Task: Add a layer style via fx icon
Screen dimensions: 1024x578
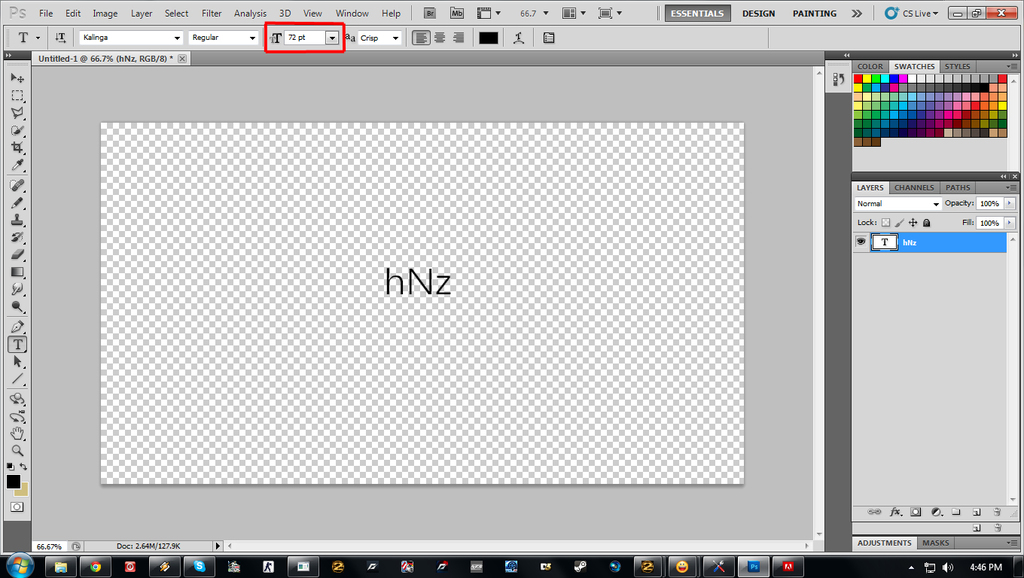Action: point(896,511)
